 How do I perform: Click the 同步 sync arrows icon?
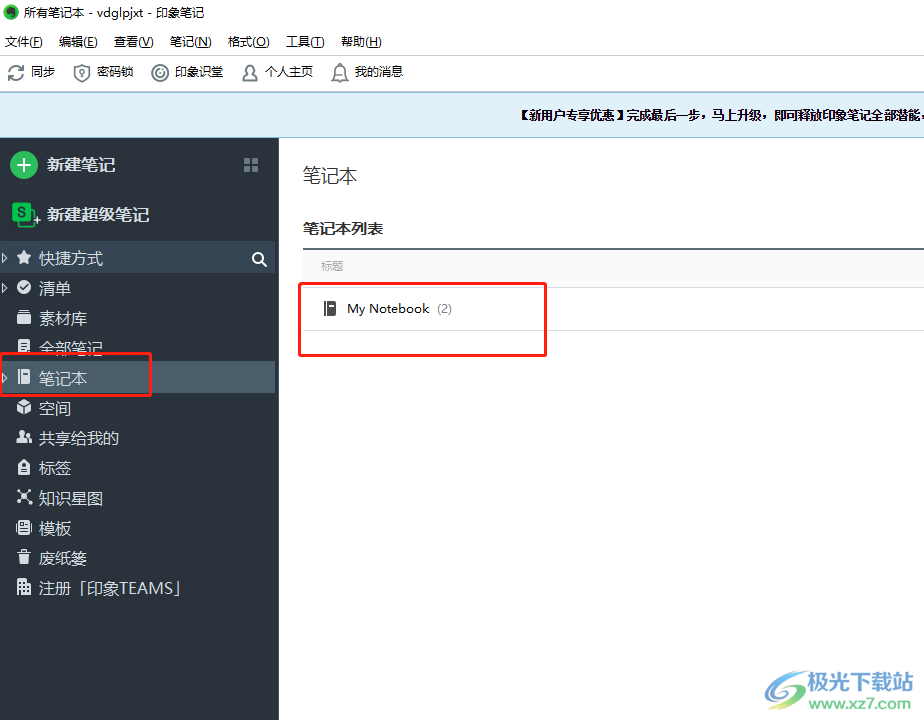tap(16, 72)
